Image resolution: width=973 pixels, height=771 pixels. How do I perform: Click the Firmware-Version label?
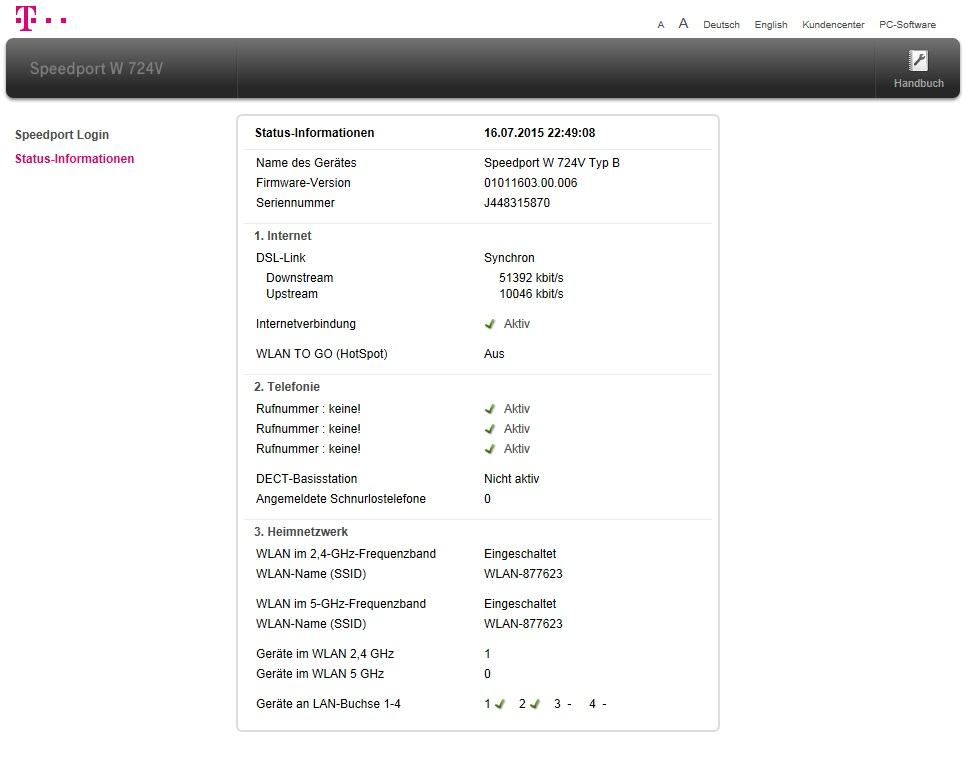point(303,183)
